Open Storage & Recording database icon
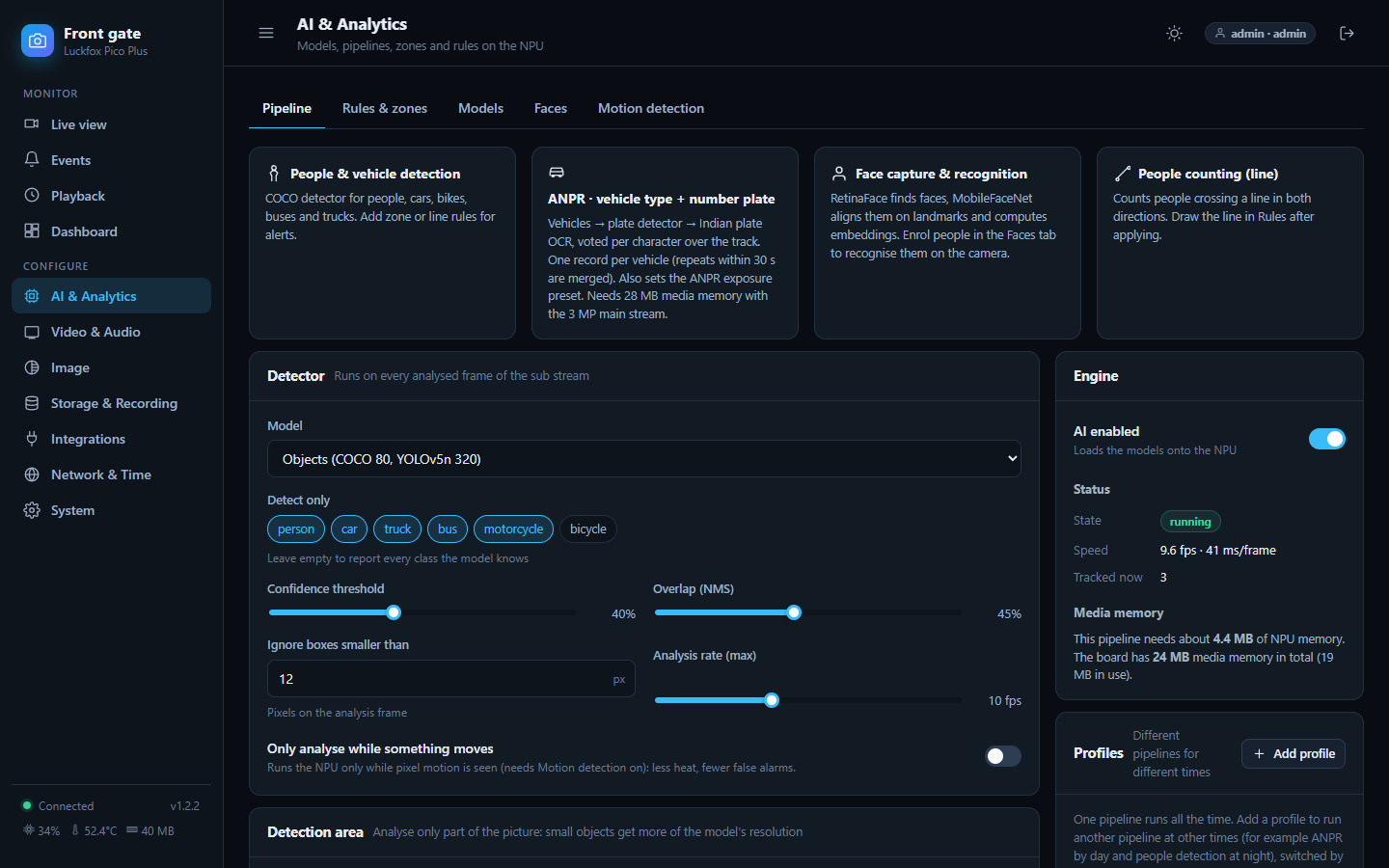The height and width of the screenshot is (868, 1389). point(32,403)
